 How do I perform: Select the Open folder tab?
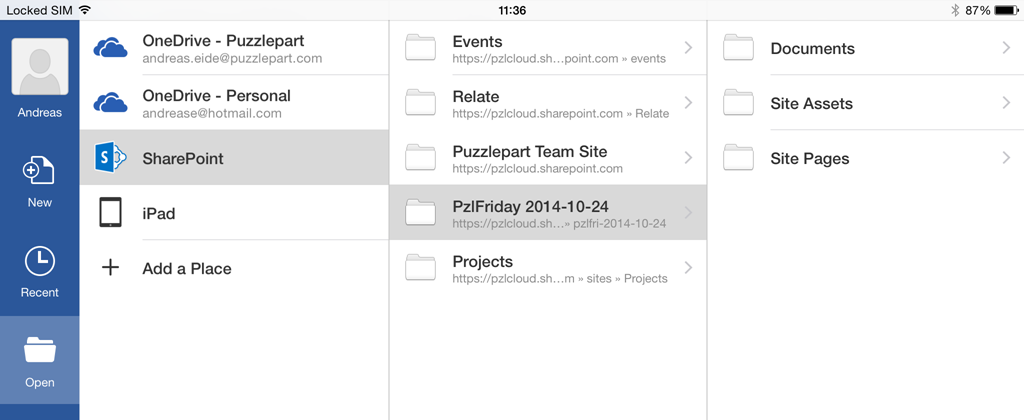click(x=39, y=361)
